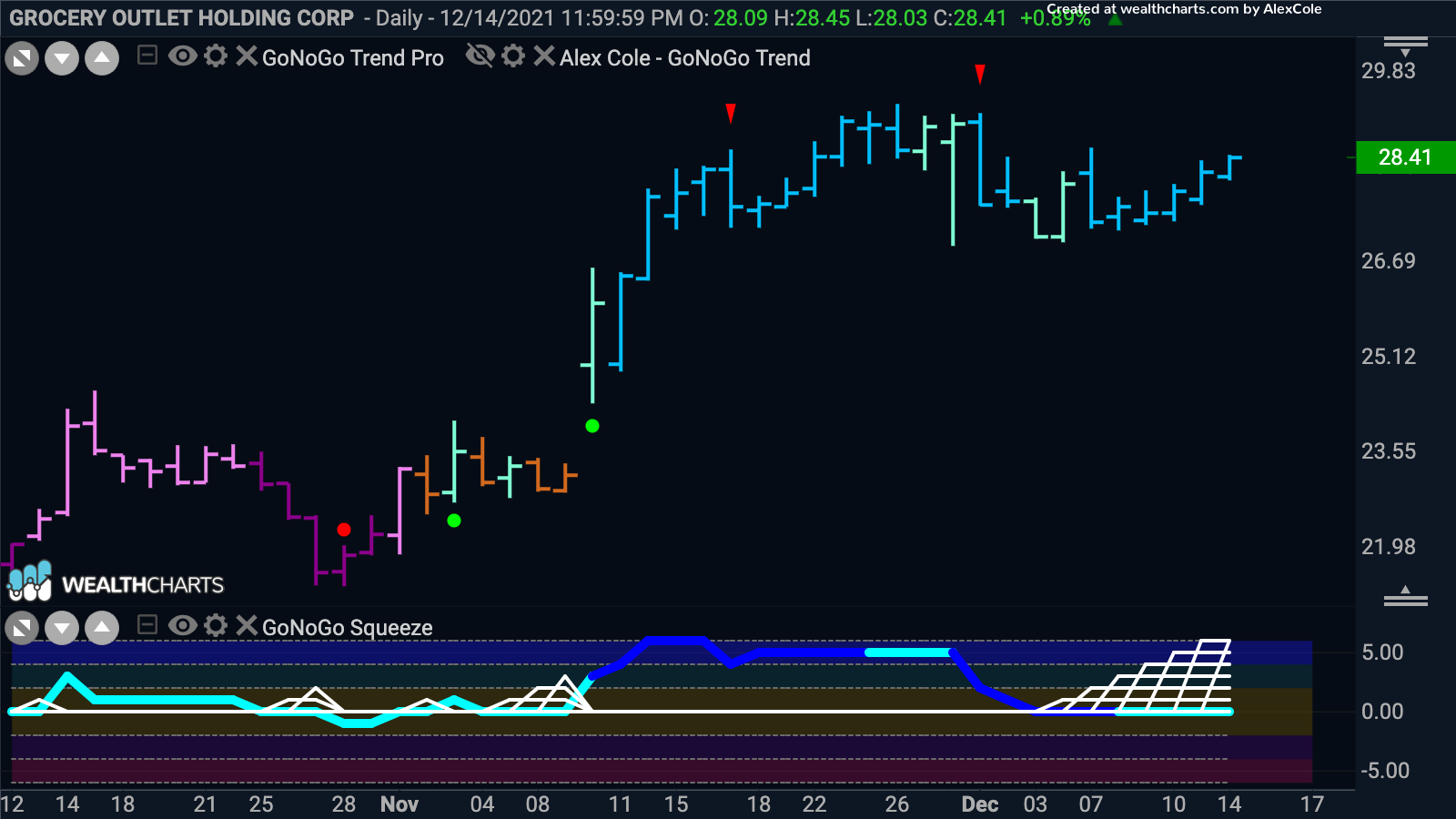Click the current price tag 28.41
The height and width of the screenshot is (819, 1456).
tap(1405, 157)
